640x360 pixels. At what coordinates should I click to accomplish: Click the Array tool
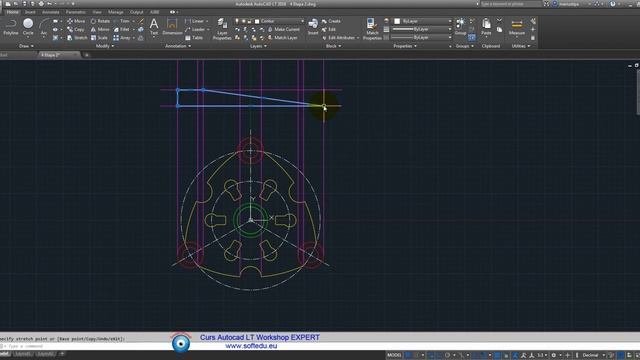tap(122, 38)
